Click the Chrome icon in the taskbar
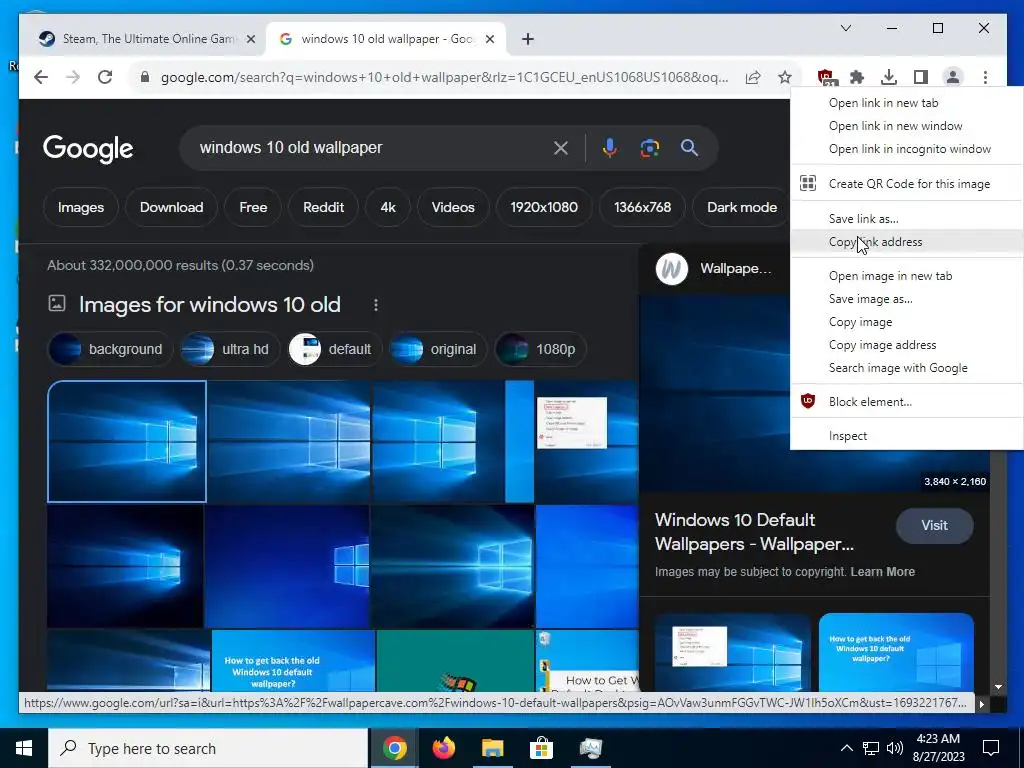Screen dimensions: 1024x768 click(394, 748)
